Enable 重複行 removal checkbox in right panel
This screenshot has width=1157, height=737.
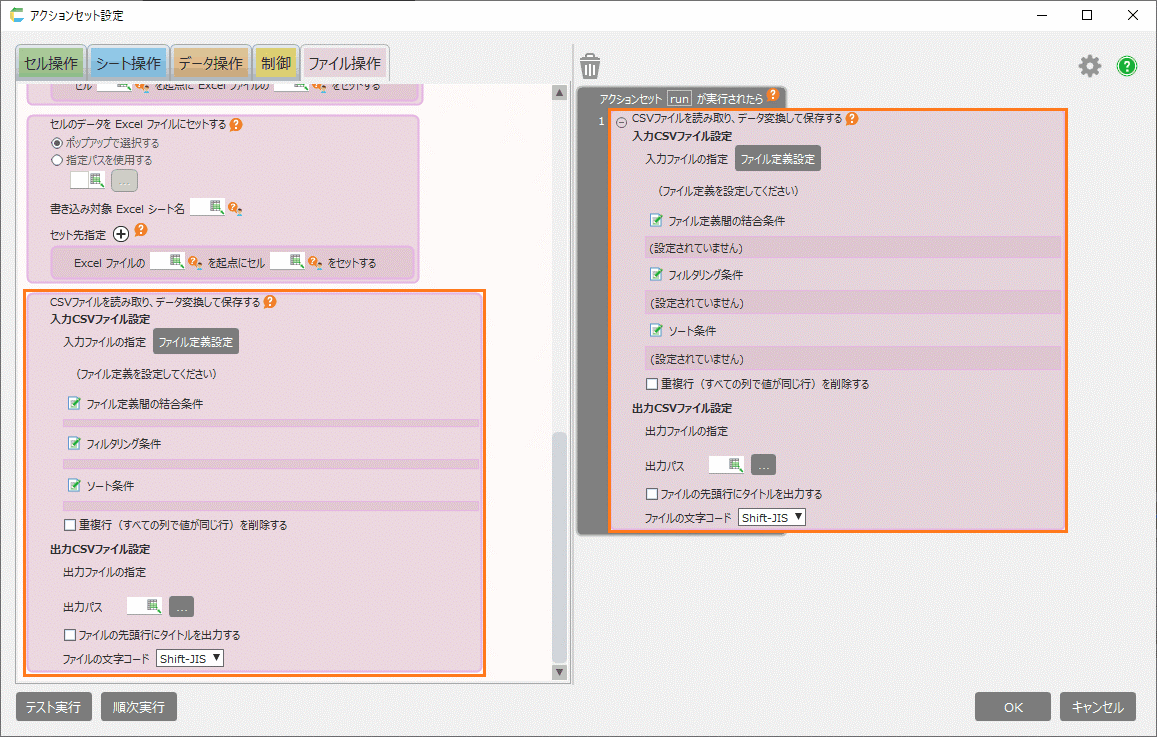click(x=652, y=384)
